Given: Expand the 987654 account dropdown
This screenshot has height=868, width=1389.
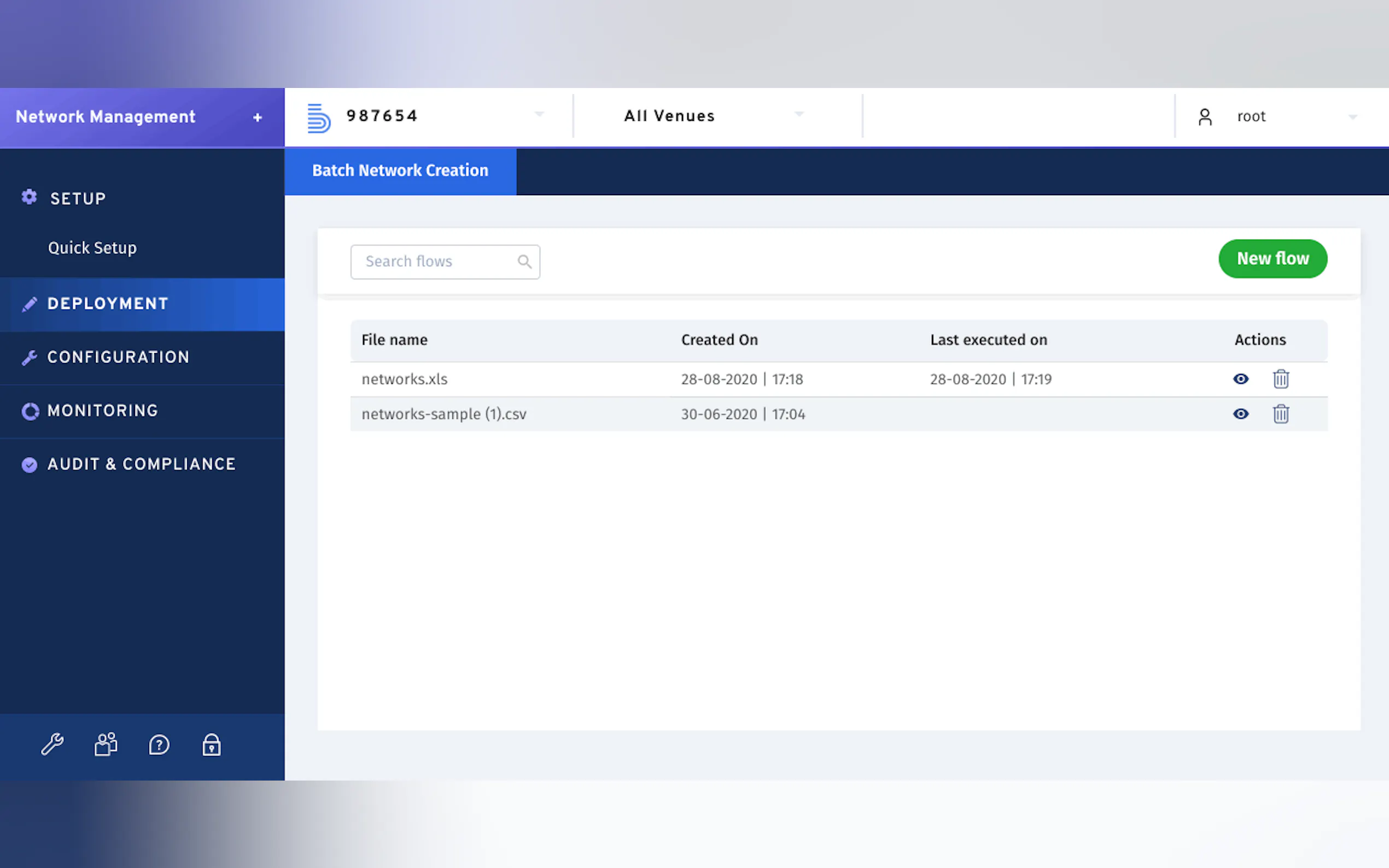Looking at the screenshot, I should (539, 115).
